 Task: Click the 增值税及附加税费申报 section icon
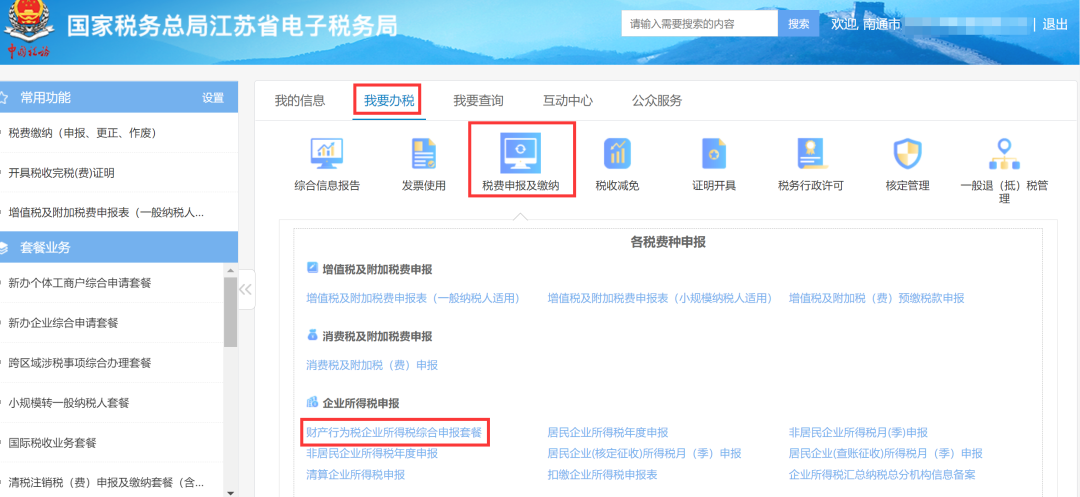312,268
